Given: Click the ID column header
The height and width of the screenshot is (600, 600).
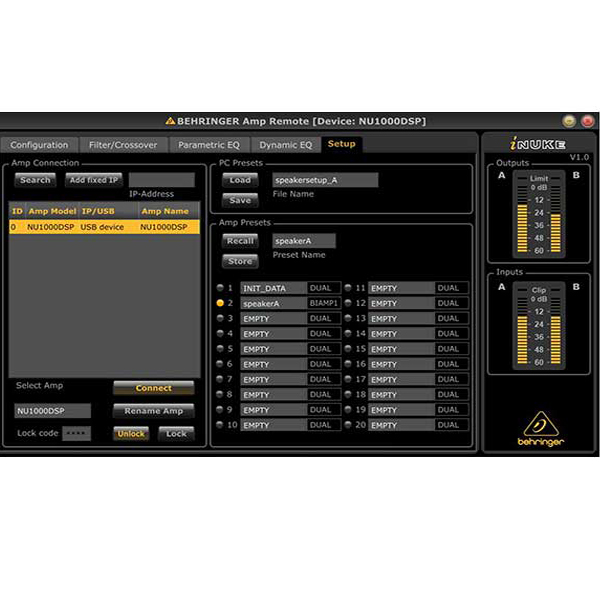Looking at the screenshot, I should 17,211.
